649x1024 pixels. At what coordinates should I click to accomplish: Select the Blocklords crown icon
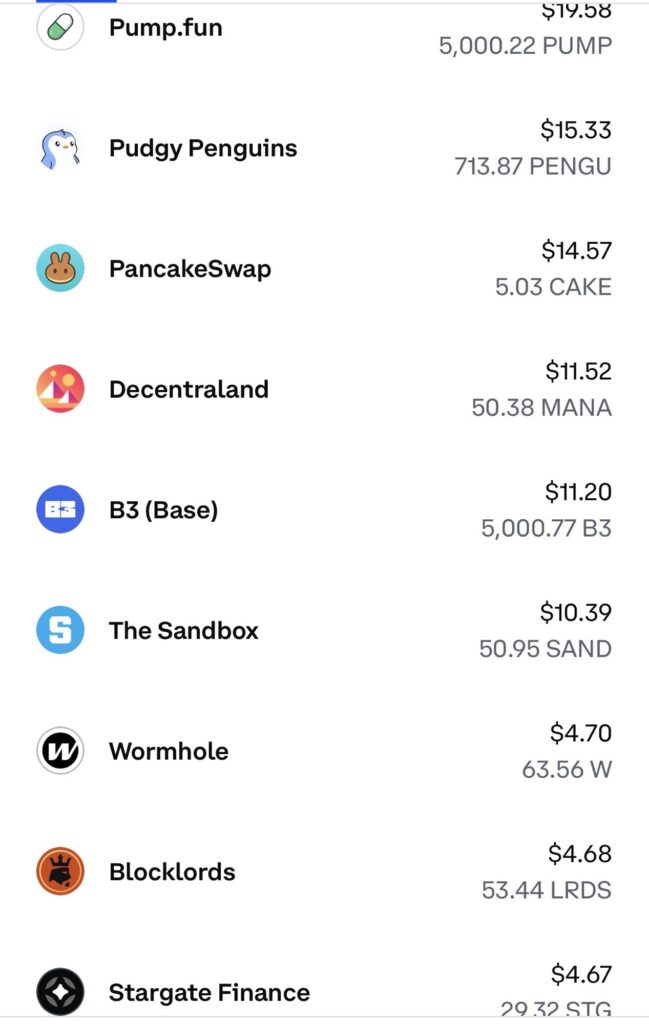pos(60,871)
